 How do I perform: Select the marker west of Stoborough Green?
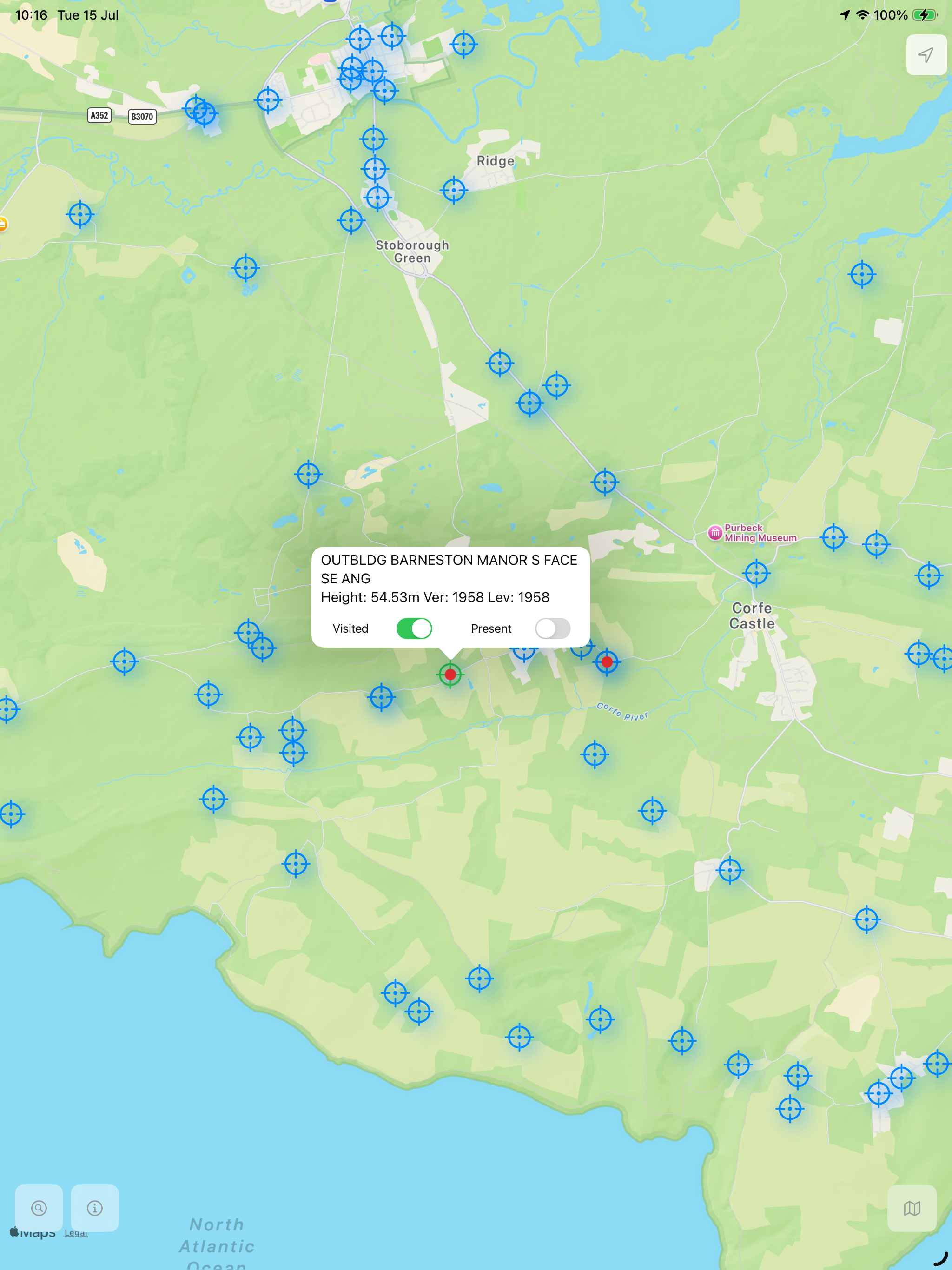(x=351, y=220)
